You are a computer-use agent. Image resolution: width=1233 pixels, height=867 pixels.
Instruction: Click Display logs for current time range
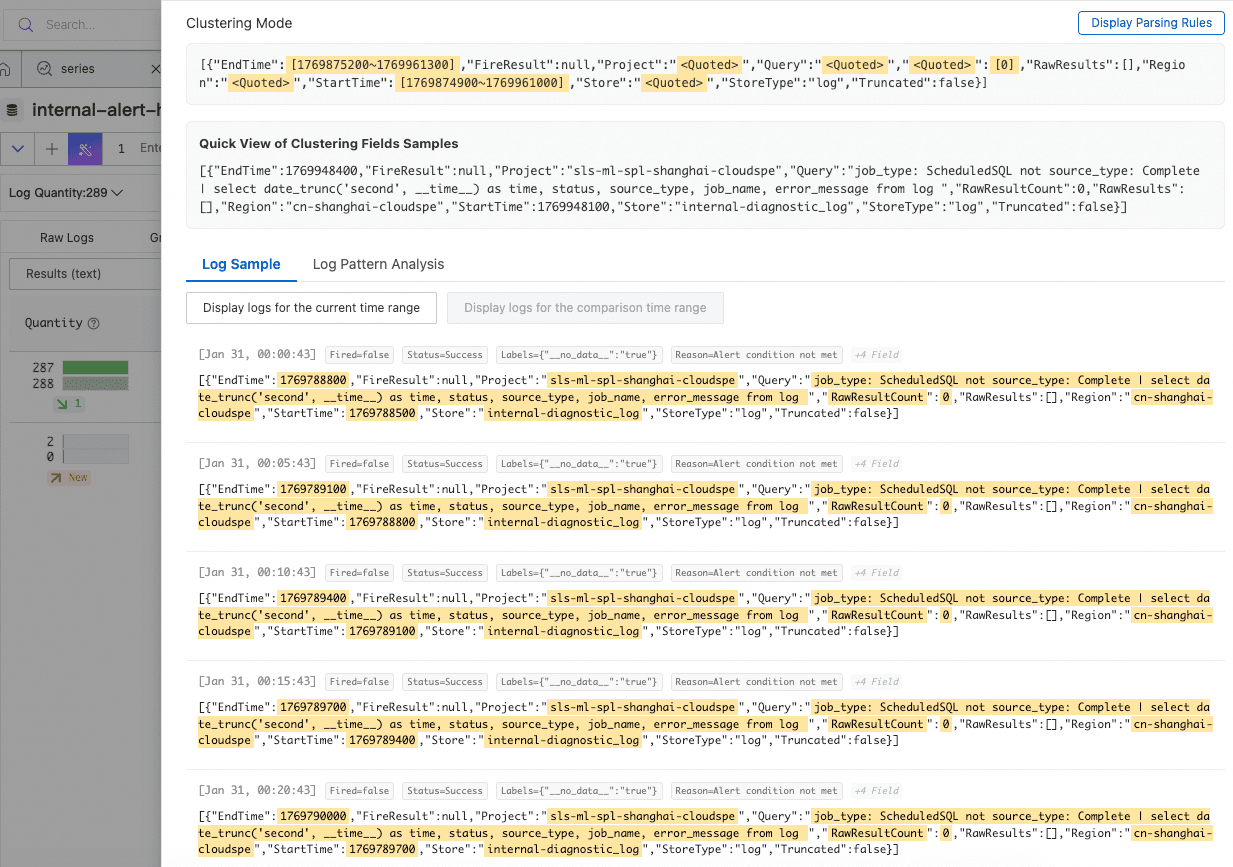point(311,308)
